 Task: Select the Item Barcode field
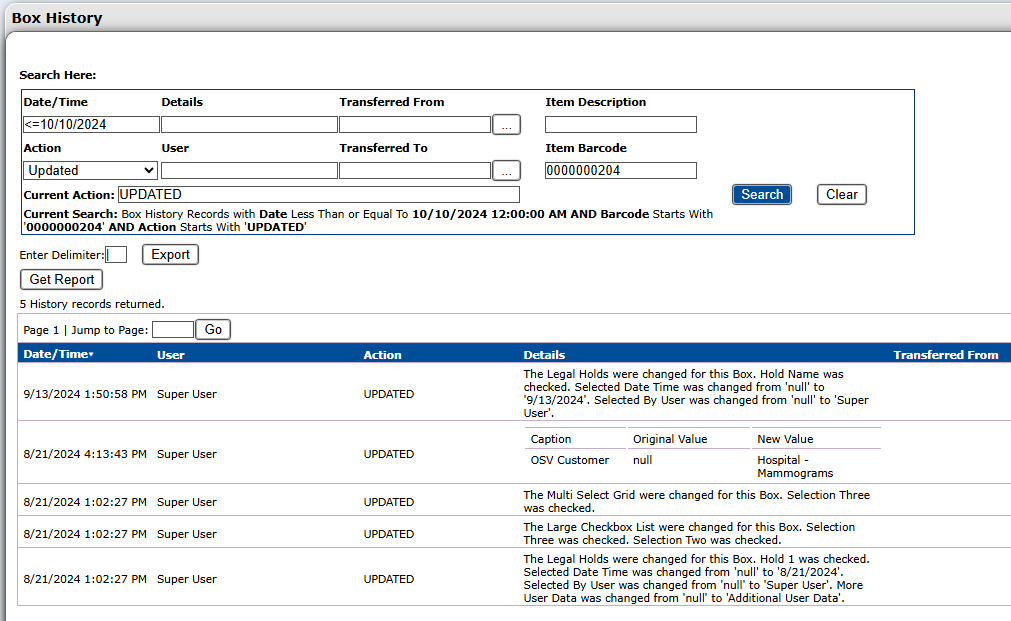click(x=620, y=171)
